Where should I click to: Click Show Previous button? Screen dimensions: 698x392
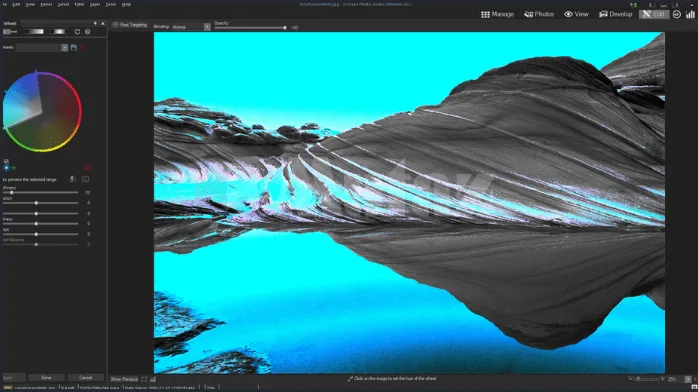click(124, 379)
